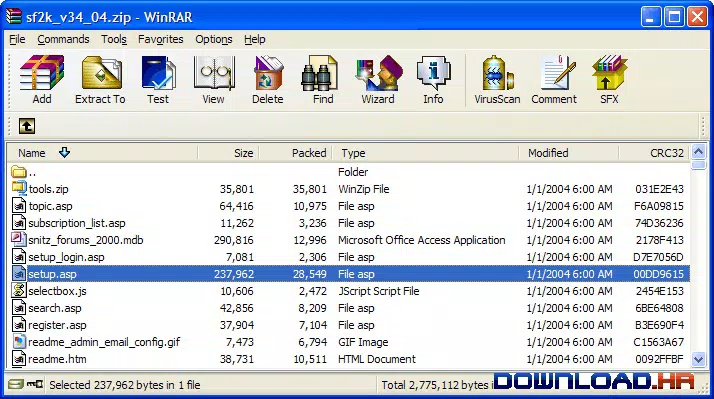714x399 pixels.
Task: Click the WinRAR title bar icon
Action: [14, 17]
